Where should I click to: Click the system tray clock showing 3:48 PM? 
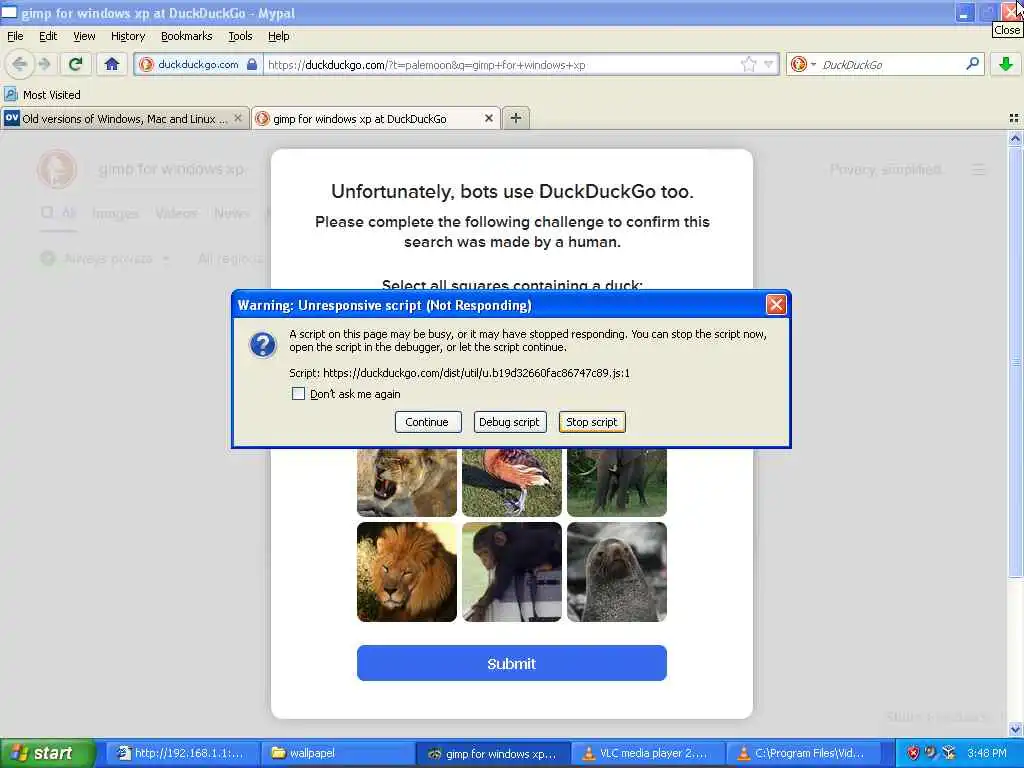coord(987,753)
